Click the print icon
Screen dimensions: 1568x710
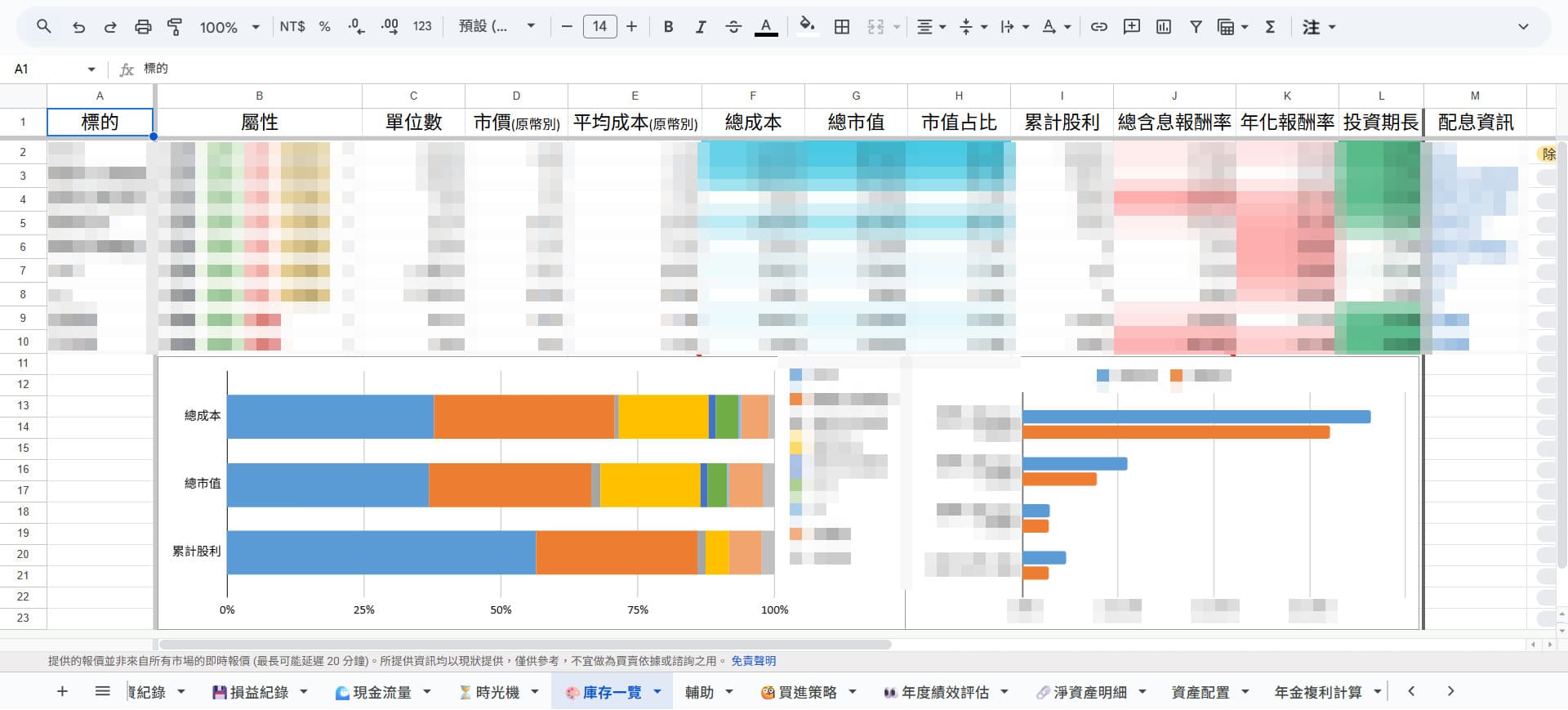pyautogui.click(x=143, y=27)
